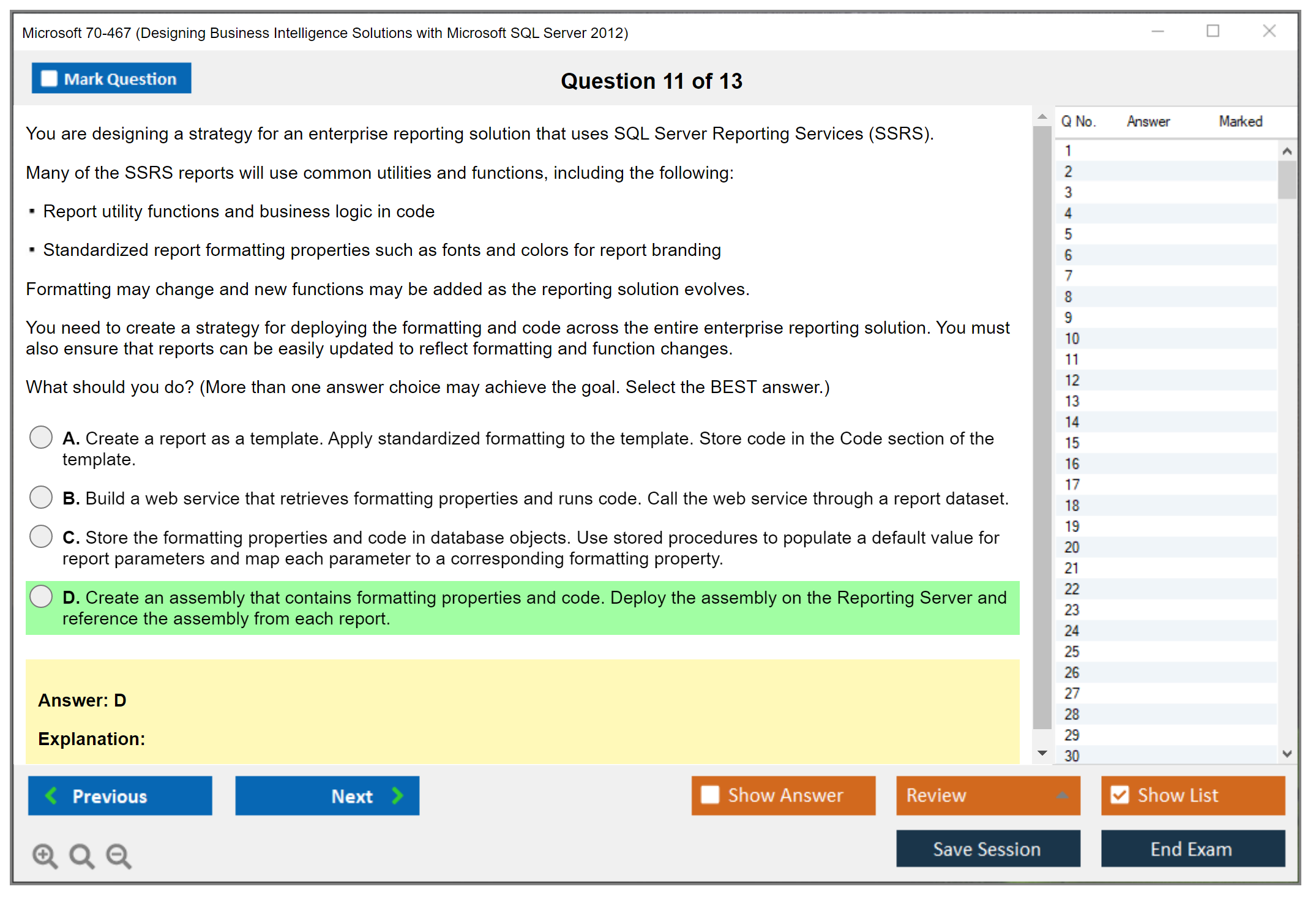The height and width of the screenshot is (900, 1316).
Task: Collapse the Review panel using its arrow
Action: pyautogui.click(x=1063, y=795)
